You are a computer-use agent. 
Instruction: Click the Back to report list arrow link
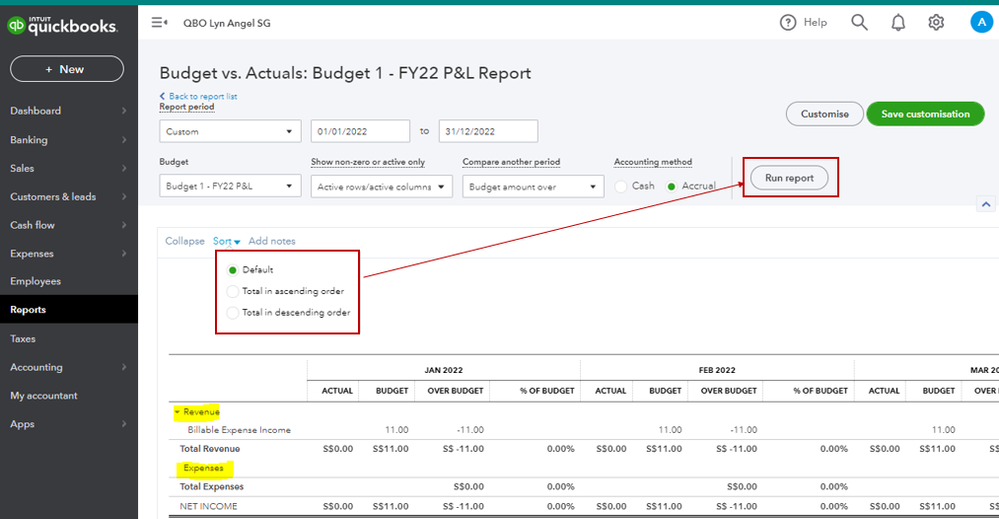[198, 96]
